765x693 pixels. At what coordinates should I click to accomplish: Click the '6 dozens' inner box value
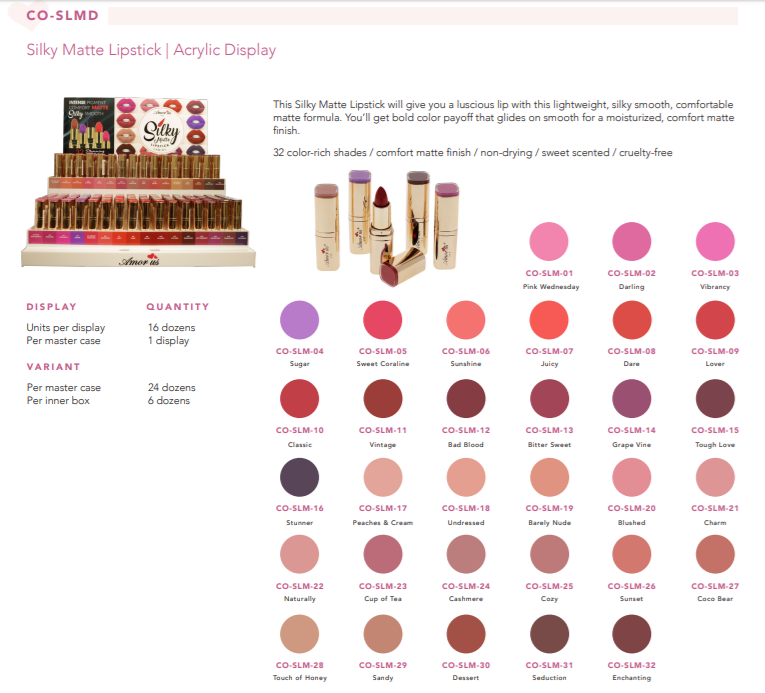click(x=169, y=401)
